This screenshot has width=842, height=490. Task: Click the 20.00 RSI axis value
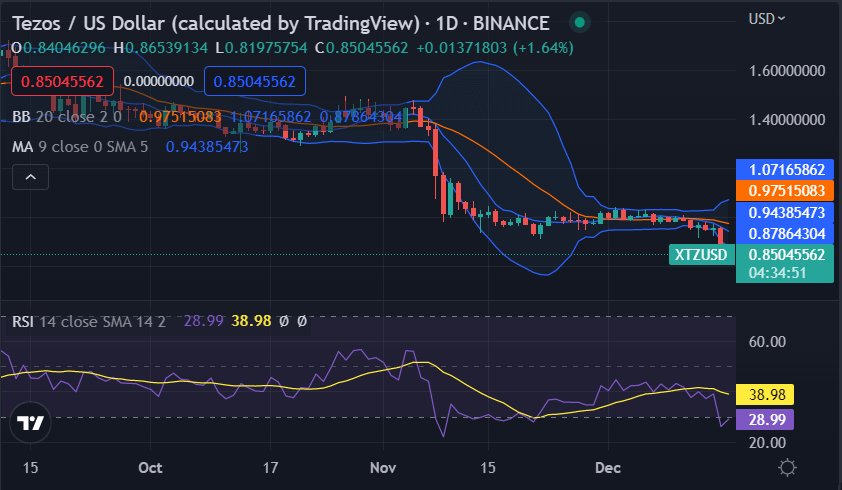(x=767, y=443)
